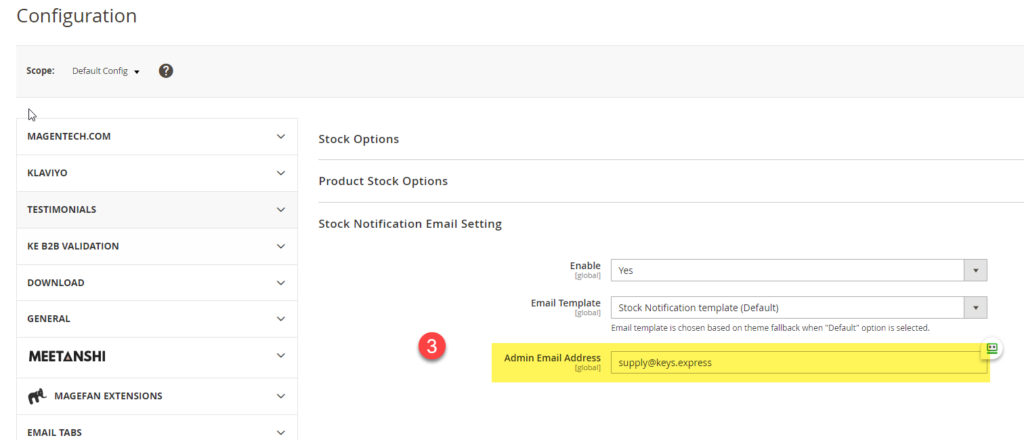Screen dimensions: 1024x440
Task: Open the Enable Yes dropdown
Action: [798, 270]
